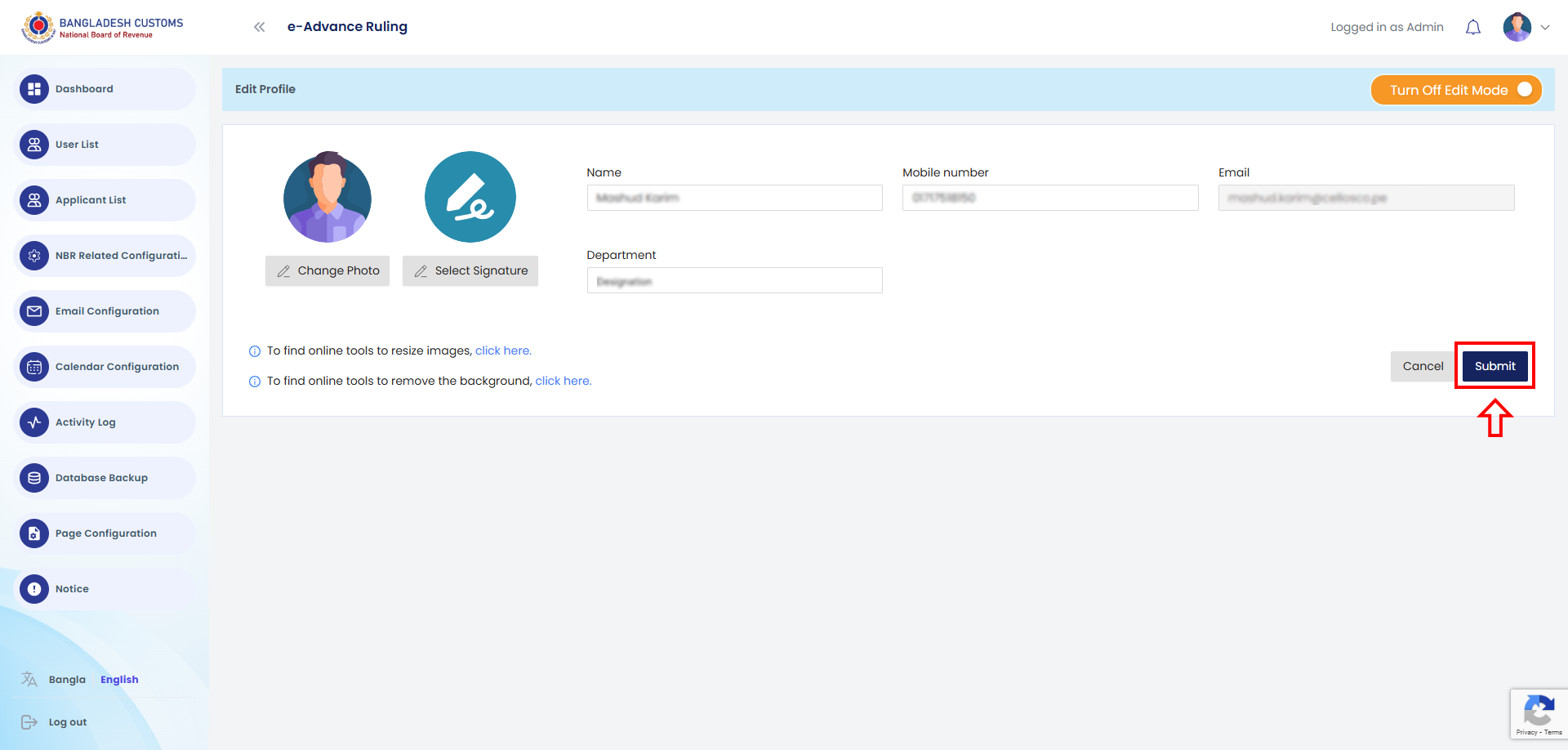Switch language to English
1568x750 pixels.
(119, 680)
